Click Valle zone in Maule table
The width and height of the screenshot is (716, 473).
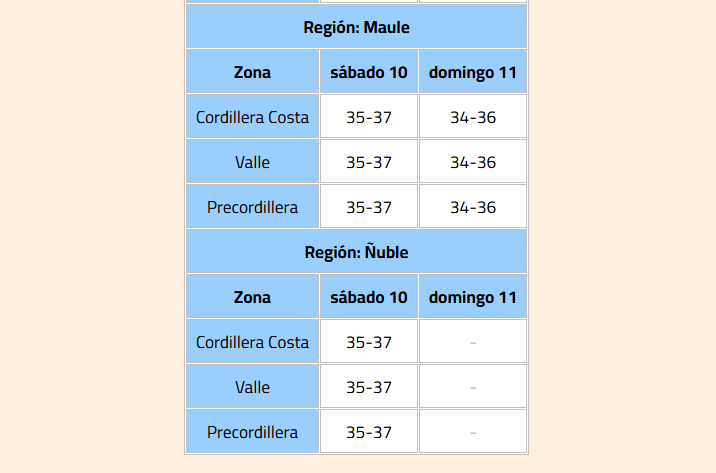tap(252, 162)
